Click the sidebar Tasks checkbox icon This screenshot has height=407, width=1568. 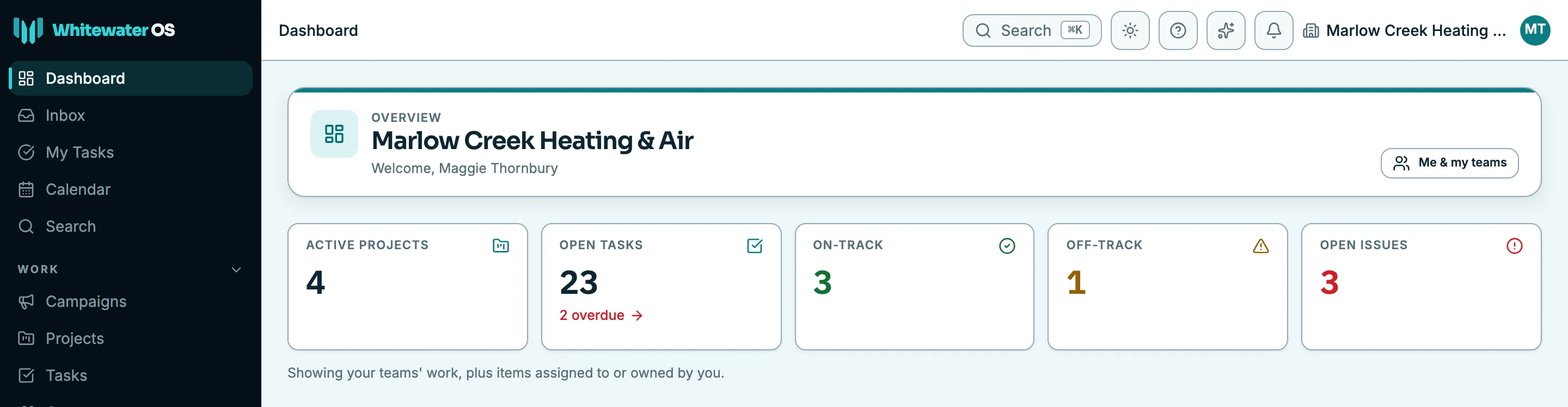tap(26, 376)
